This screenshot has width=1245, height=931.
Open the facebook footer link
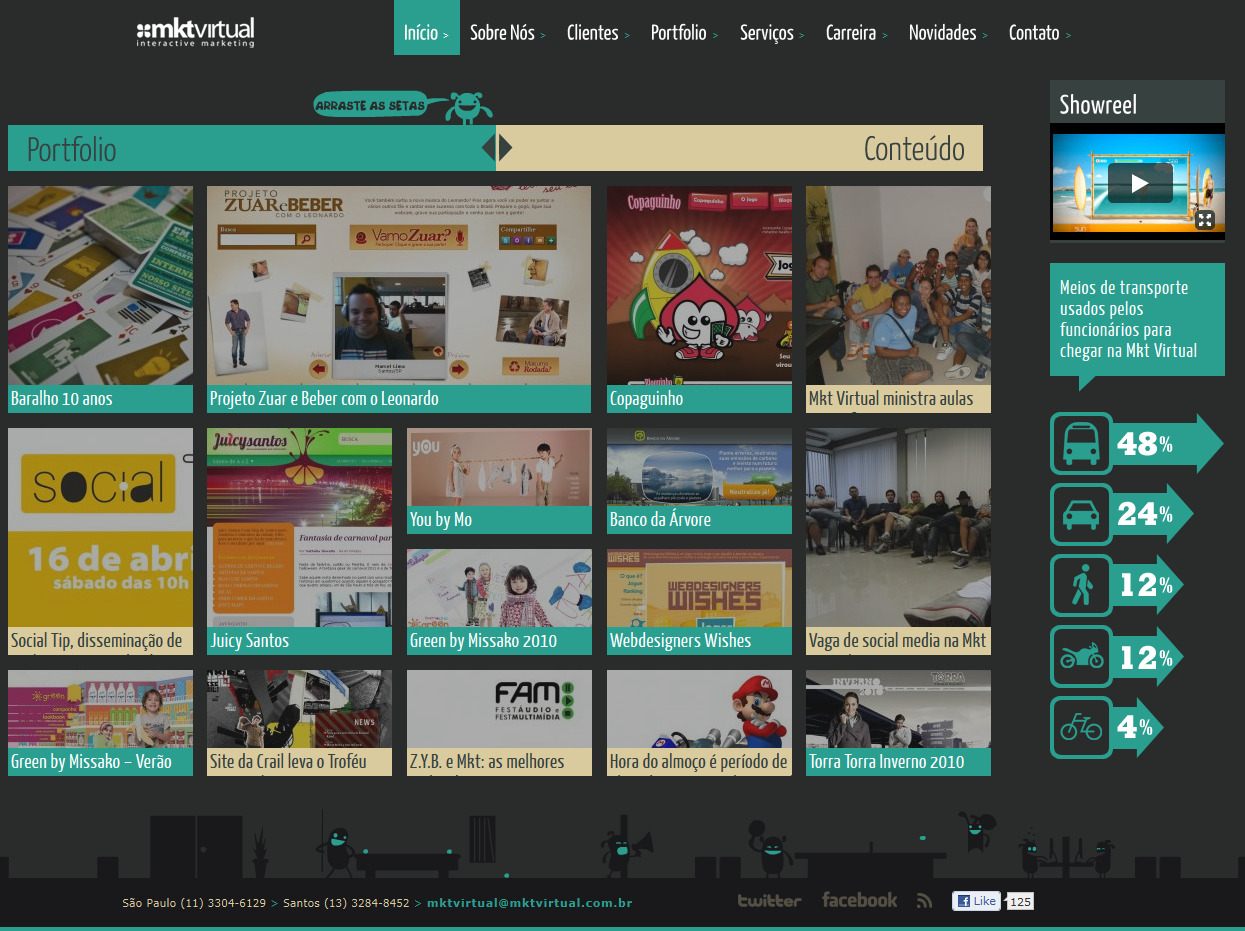860,900
